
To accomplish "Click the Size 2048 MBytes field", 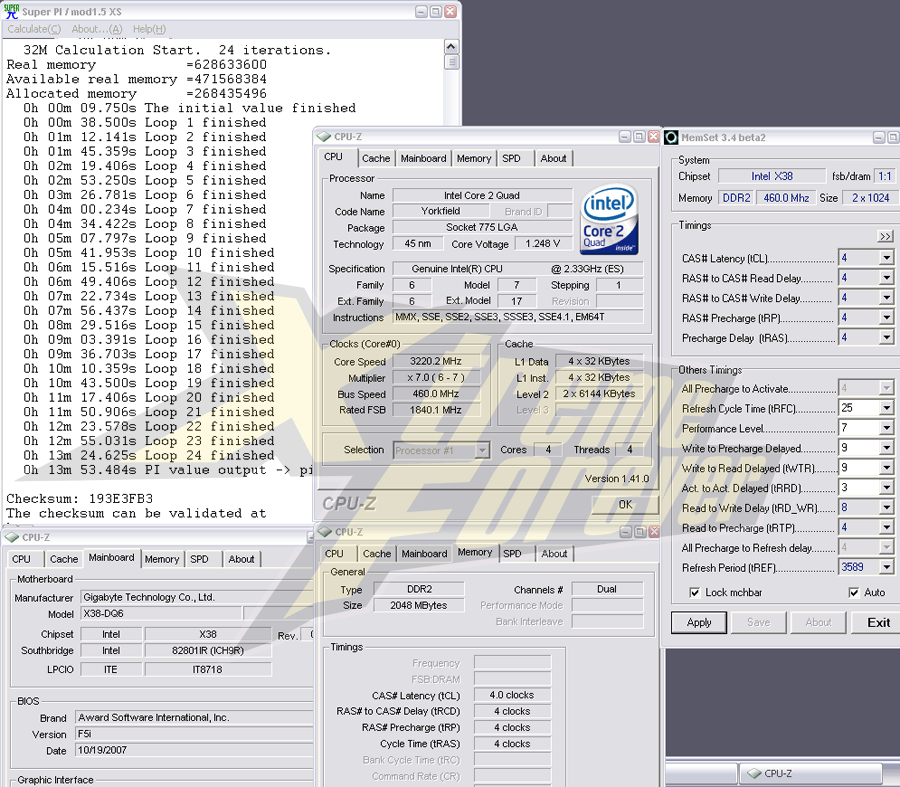I will click(418, 605).
